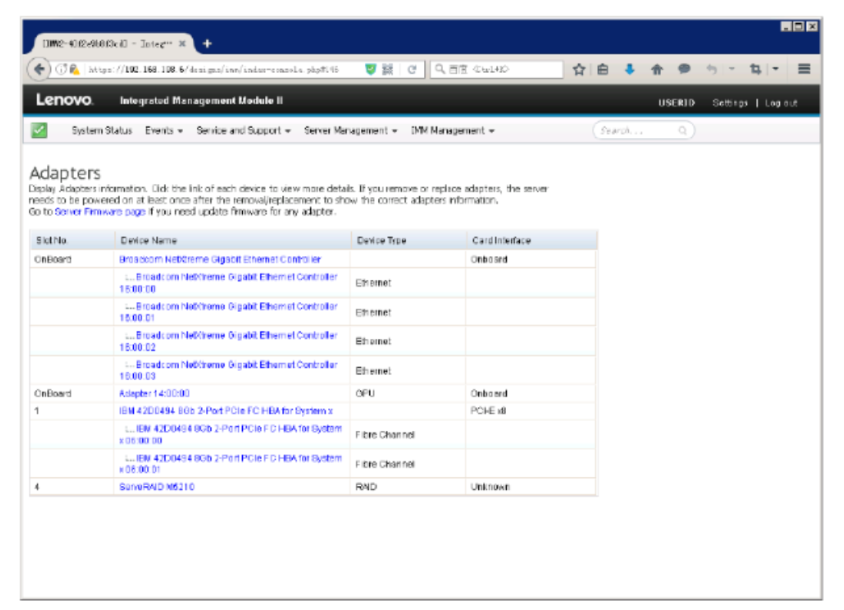The image size is (844, 610).
Task: Go to the browser home icon
Action: tap(657, 69)
